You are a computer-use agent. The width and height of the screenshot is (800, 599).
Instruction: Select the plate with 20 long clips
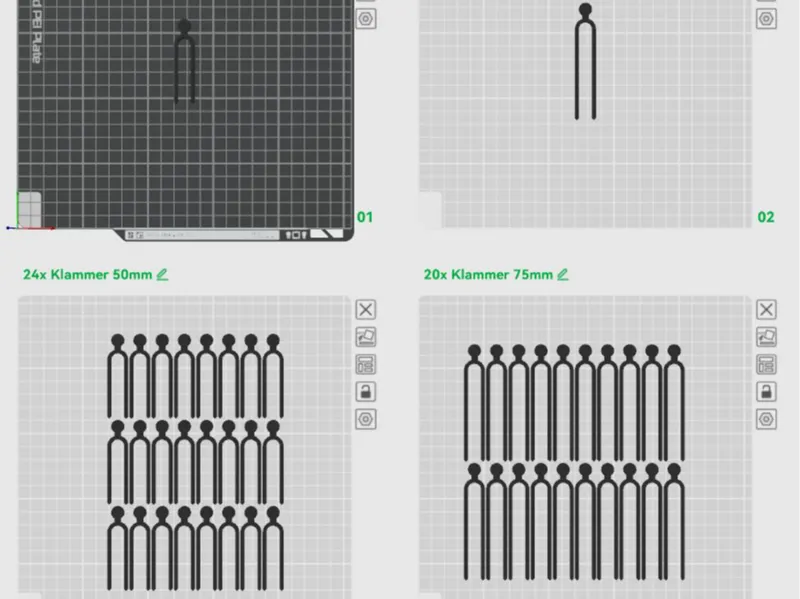pyautogui.click(x=585, y=447)
